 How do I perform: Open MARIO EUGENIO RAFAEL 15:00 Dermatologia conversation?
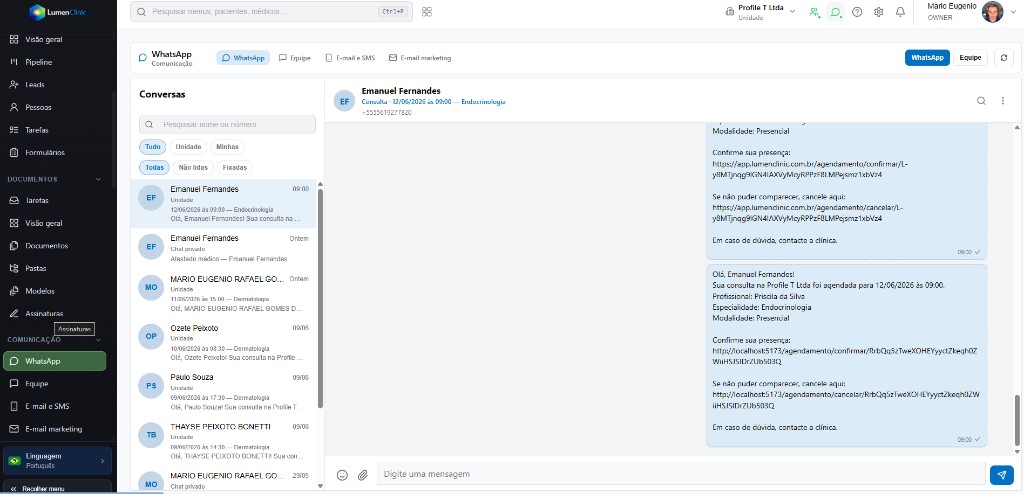tap(223, 293)
